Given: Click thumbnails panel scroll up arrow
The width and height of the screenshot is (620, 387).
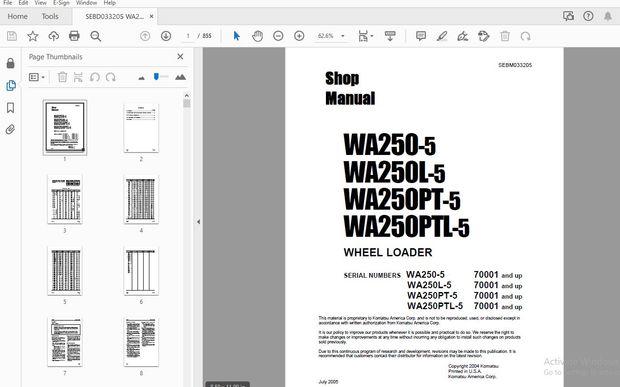Looking at the screenshot, I should click(x=187, y=95).
